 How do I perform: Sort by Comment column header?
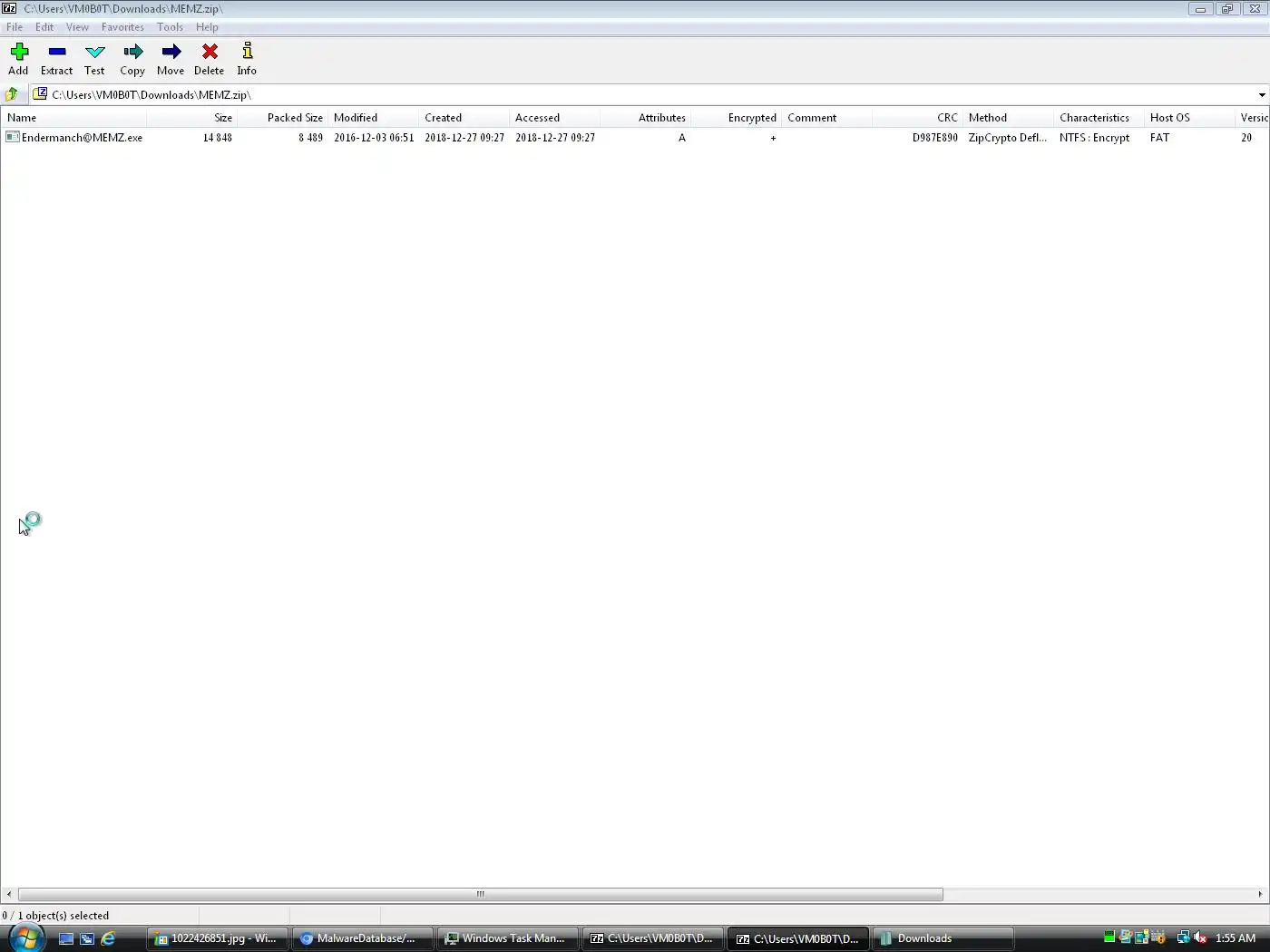(827, 118)
